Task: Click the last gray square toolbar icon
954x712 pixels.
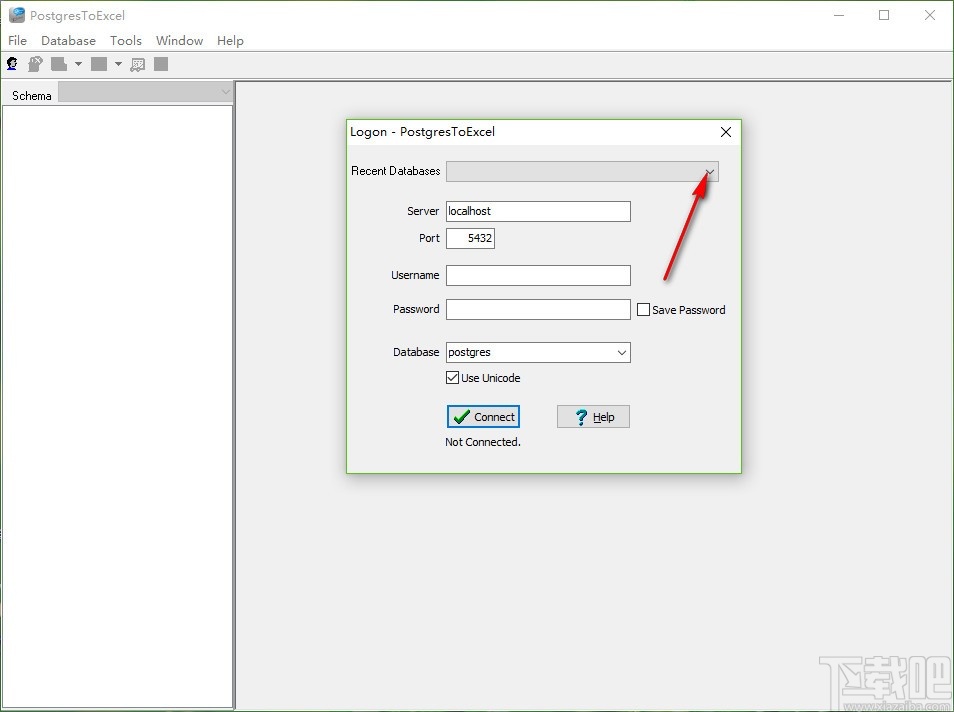Action: pos(161,64)
